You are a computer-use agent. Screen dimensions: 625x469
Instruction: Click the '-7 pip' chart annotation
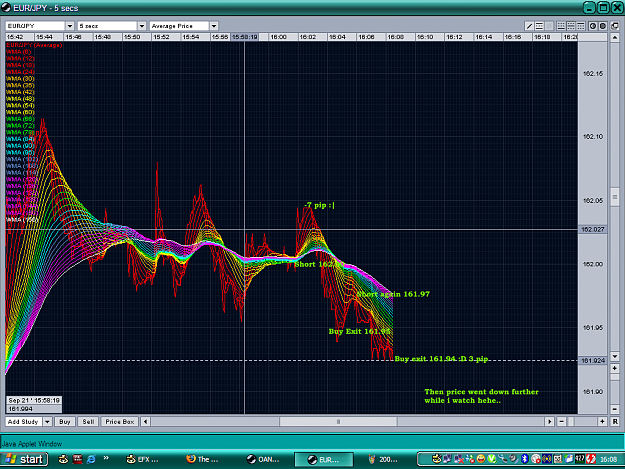click(x=319, y=205)
